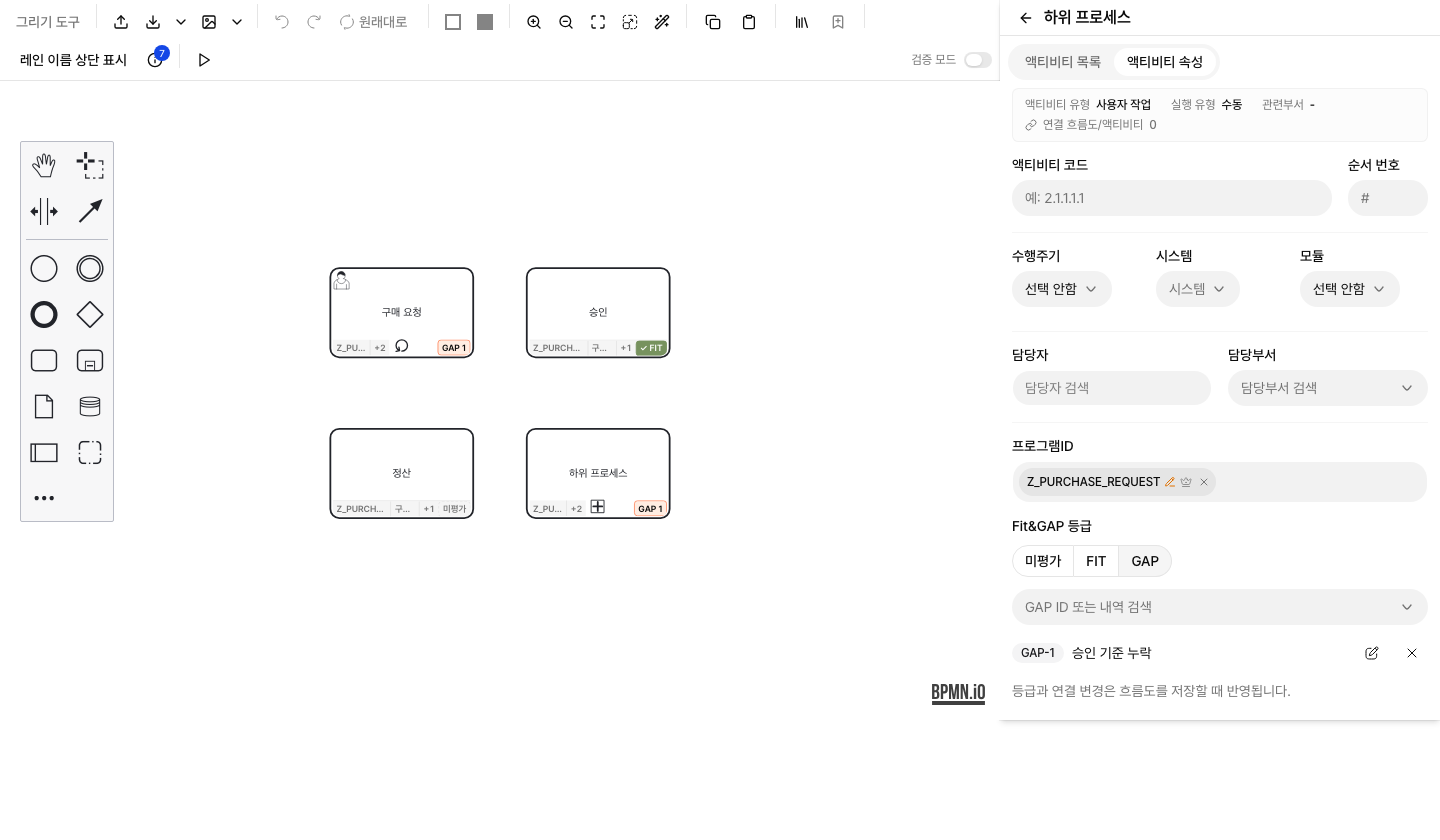The width and height of the screenshot is (1440, 840).
Task: Add an intermediate event double circle
Action: [90, 268]
